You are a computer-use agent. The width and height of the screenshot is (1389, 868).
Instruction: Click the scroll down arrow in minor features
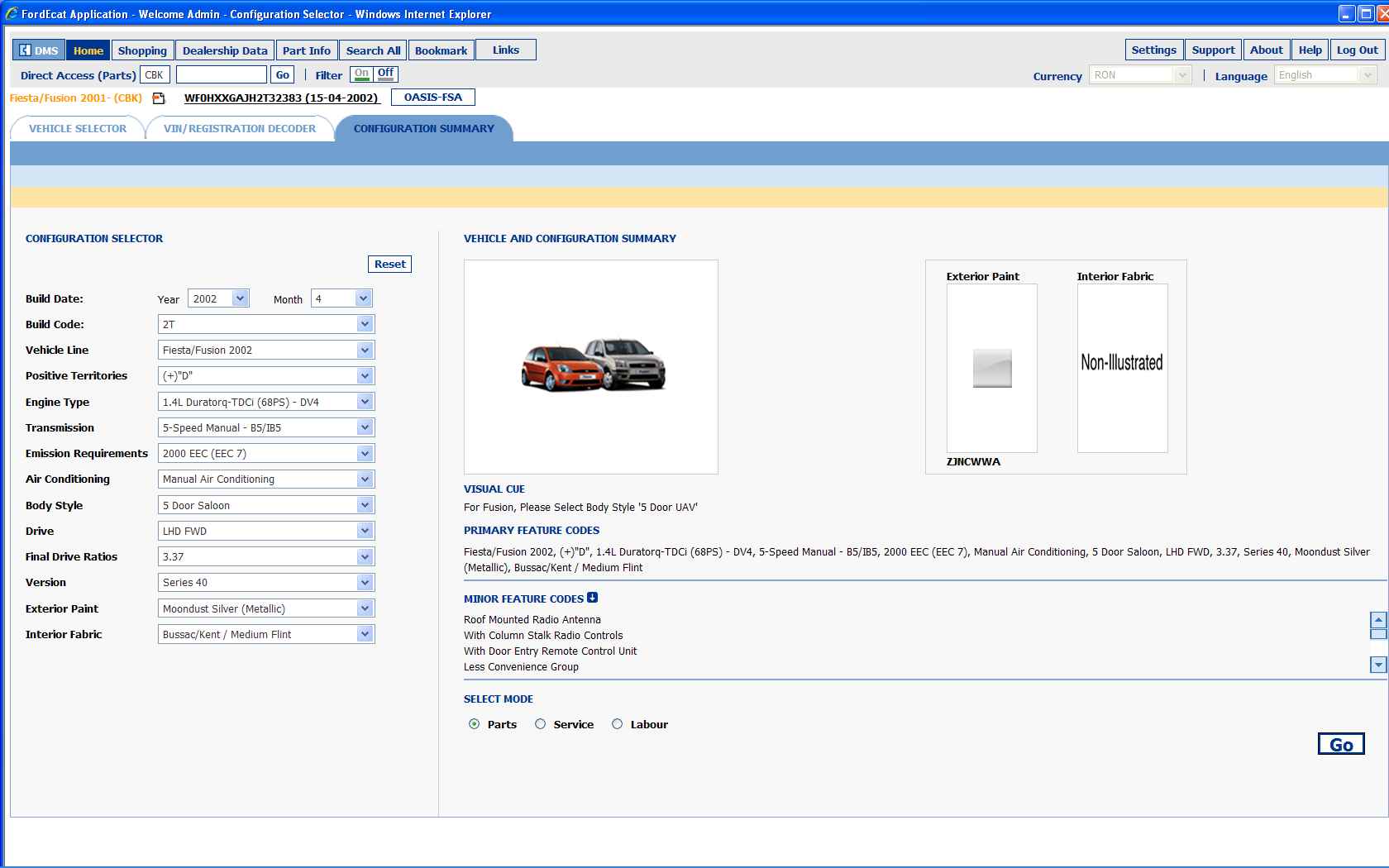(1377, 665)
